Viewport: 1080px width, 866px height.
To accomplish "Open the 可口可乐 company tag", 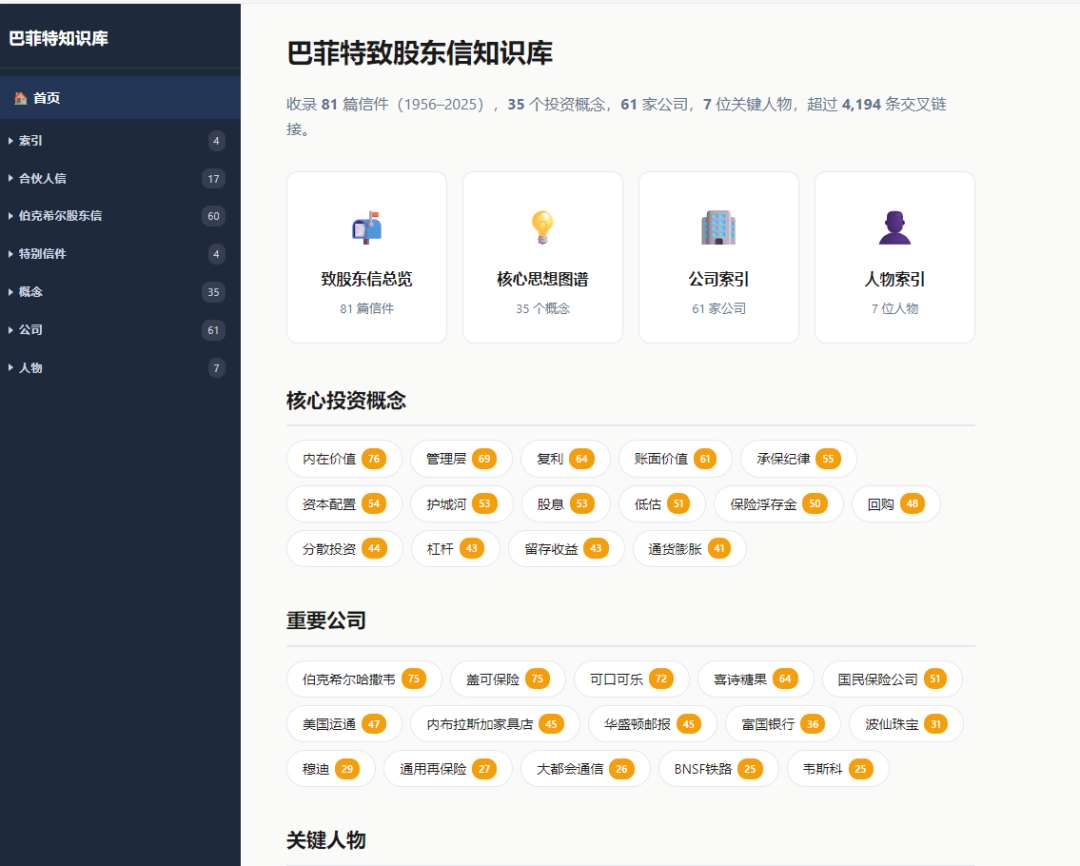I will (x=631, y=679).
